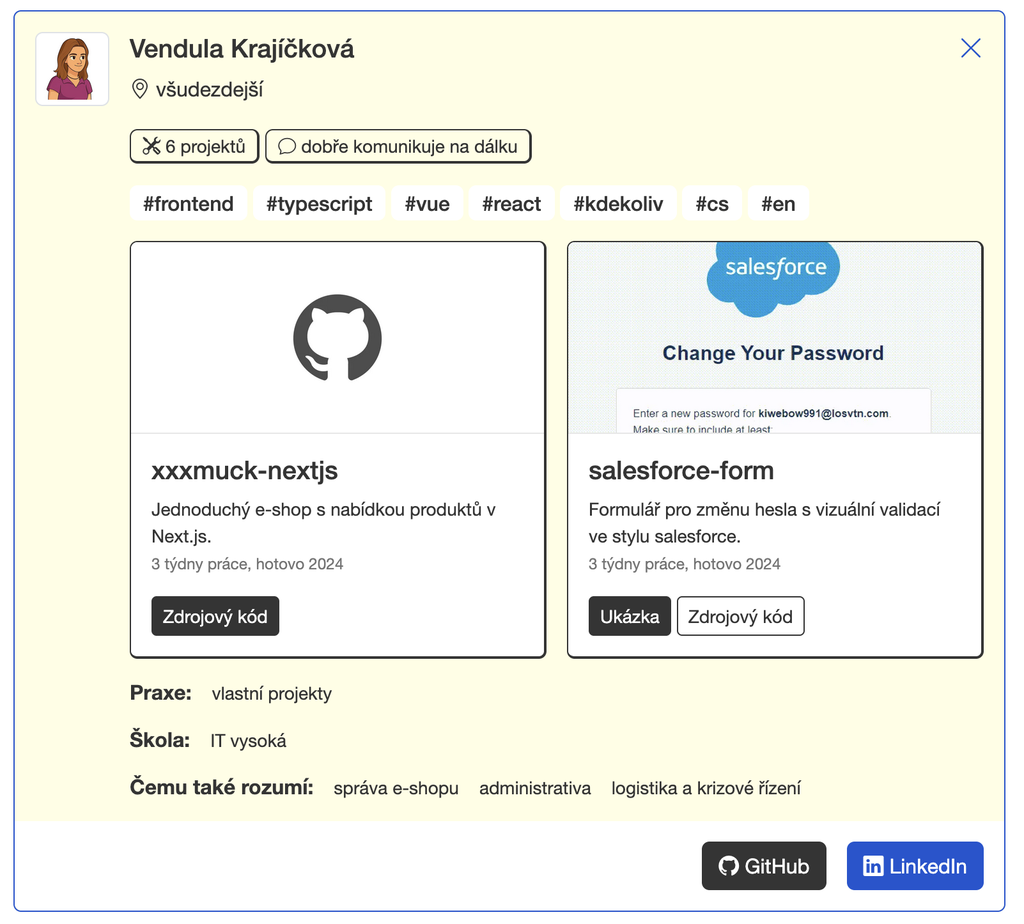The width and height of the screenshot is (1024, 924).
Task: Select the #frontend tag
Action: (x=188, y=204)
